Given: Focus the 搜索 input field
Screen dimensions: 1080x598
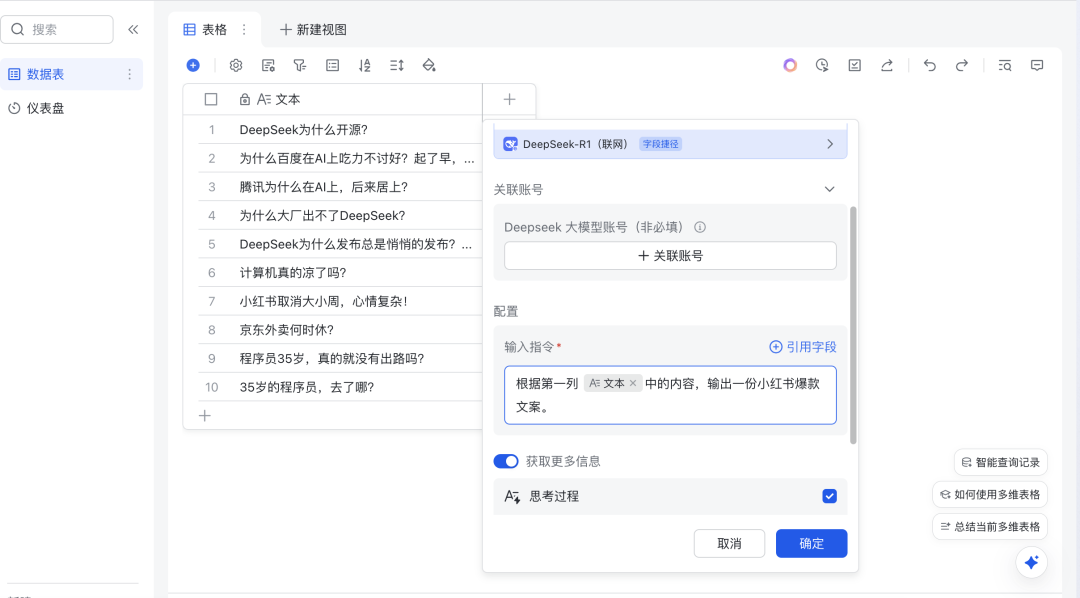Looking at the screenshot, I should 57,30.
